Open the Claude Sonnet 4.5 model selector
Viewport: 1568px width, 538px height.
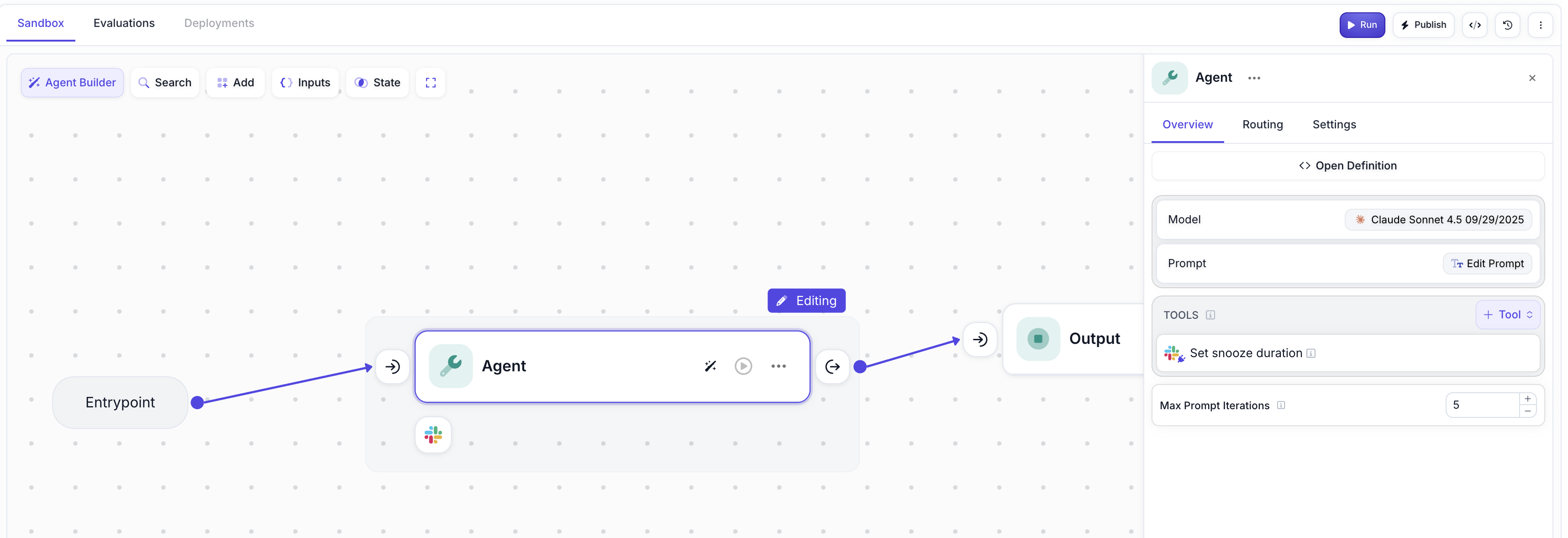point(1438,220)
